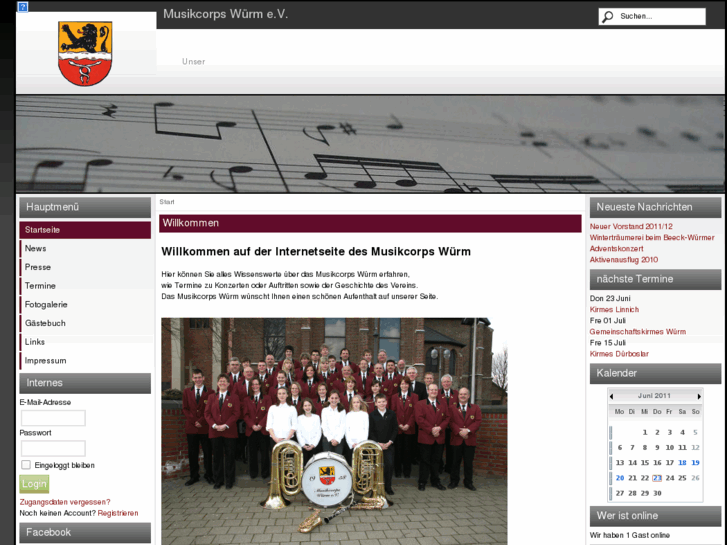
Task: Select calendar day 18
Action: (x=682, y=463)
